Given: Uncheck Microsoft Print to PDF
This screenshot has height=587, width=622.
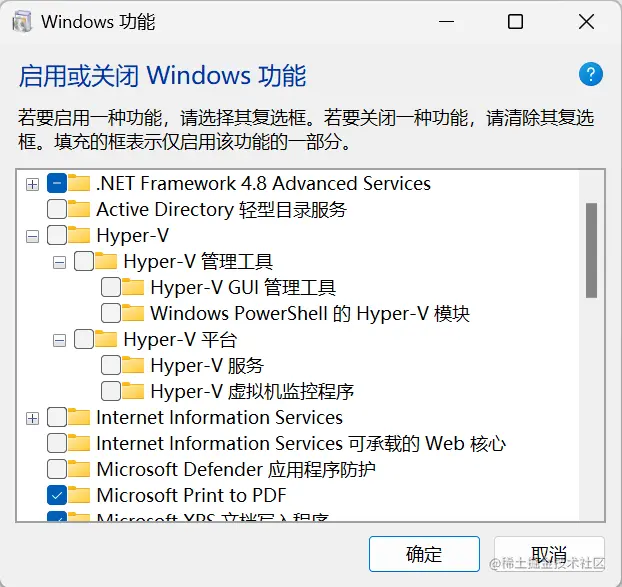Looking at the screenshot, I should click(x=57, y=496).
